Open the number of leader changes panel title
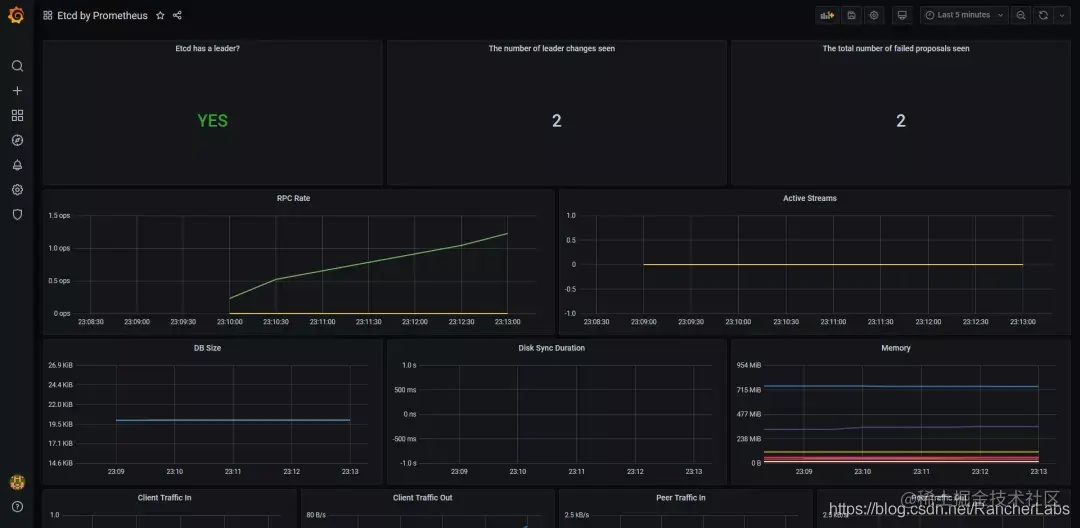 552,49
